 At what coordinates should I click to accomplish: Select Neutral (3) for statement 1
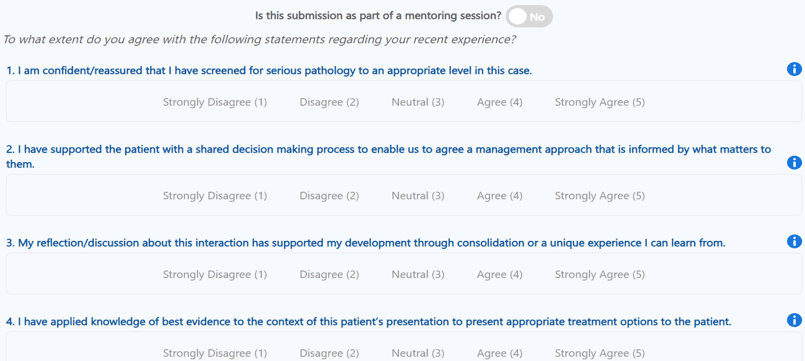(418, 102)
